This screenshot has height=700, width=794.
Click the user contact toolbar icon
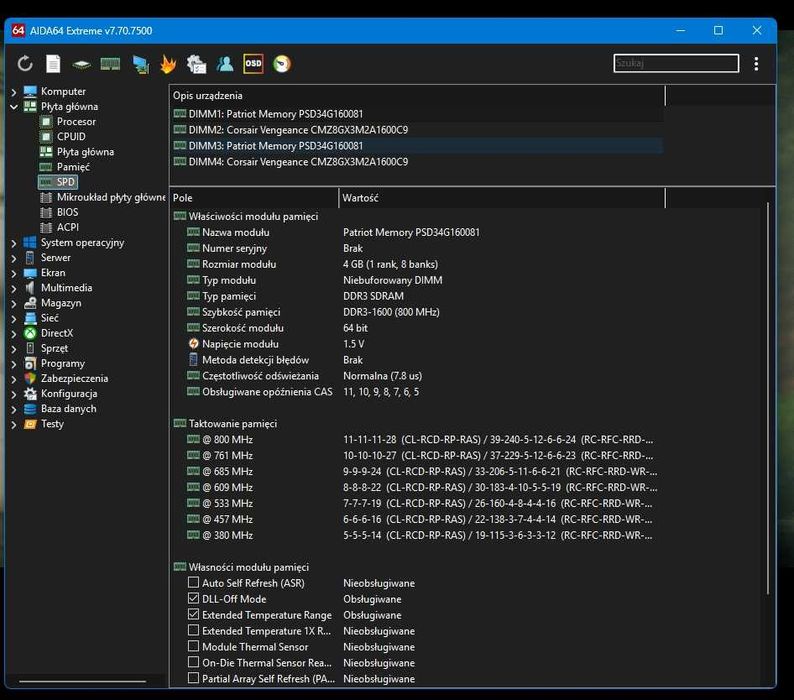pyautogui.click(x=225, y=64)
